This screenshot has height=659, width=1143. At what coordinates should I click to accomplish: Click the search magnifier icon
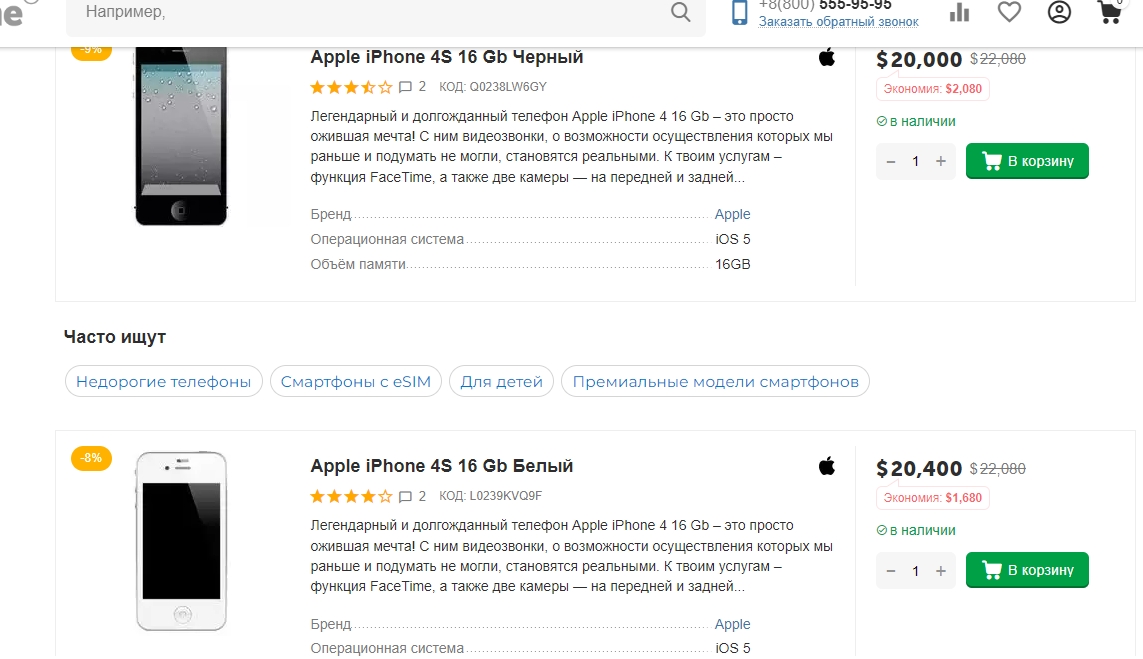click(680, 12)
